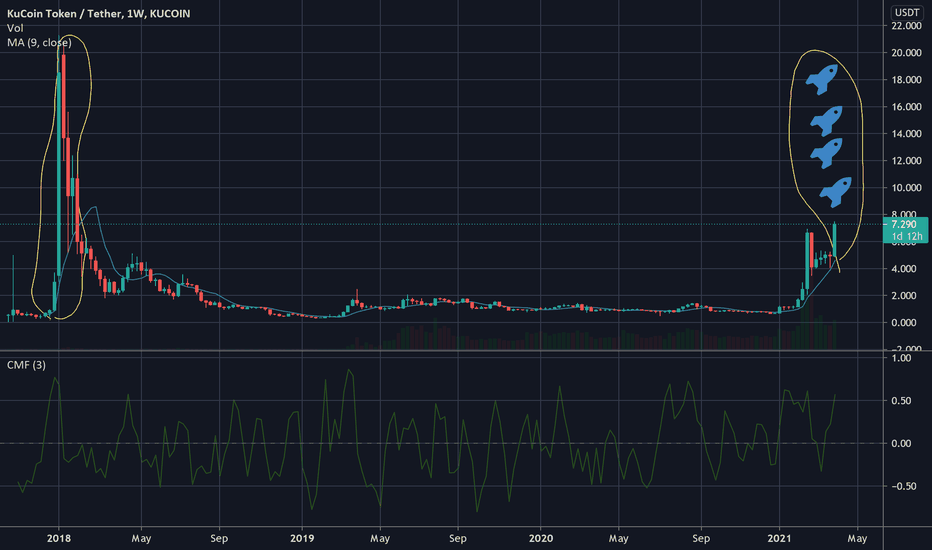Viewport: 932px width, 550px height.
Task: Click the 'CMF (3)' indicator legend label
Action: [26, 364]
